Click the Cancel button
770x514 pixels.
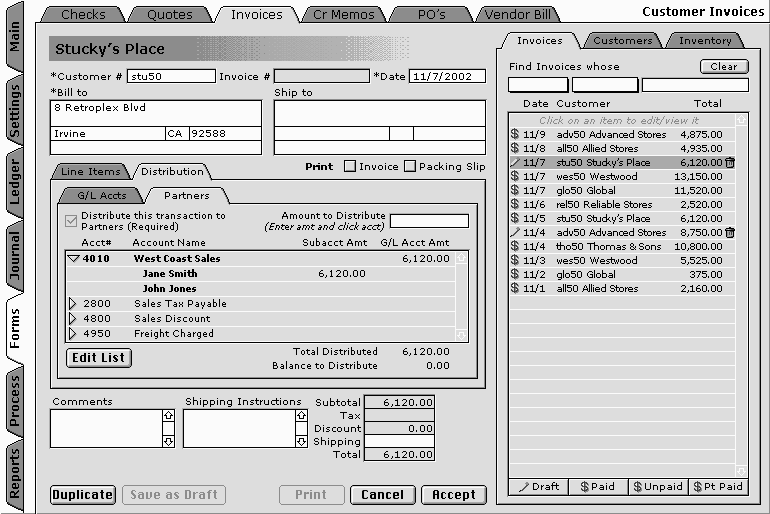[383, 495]
